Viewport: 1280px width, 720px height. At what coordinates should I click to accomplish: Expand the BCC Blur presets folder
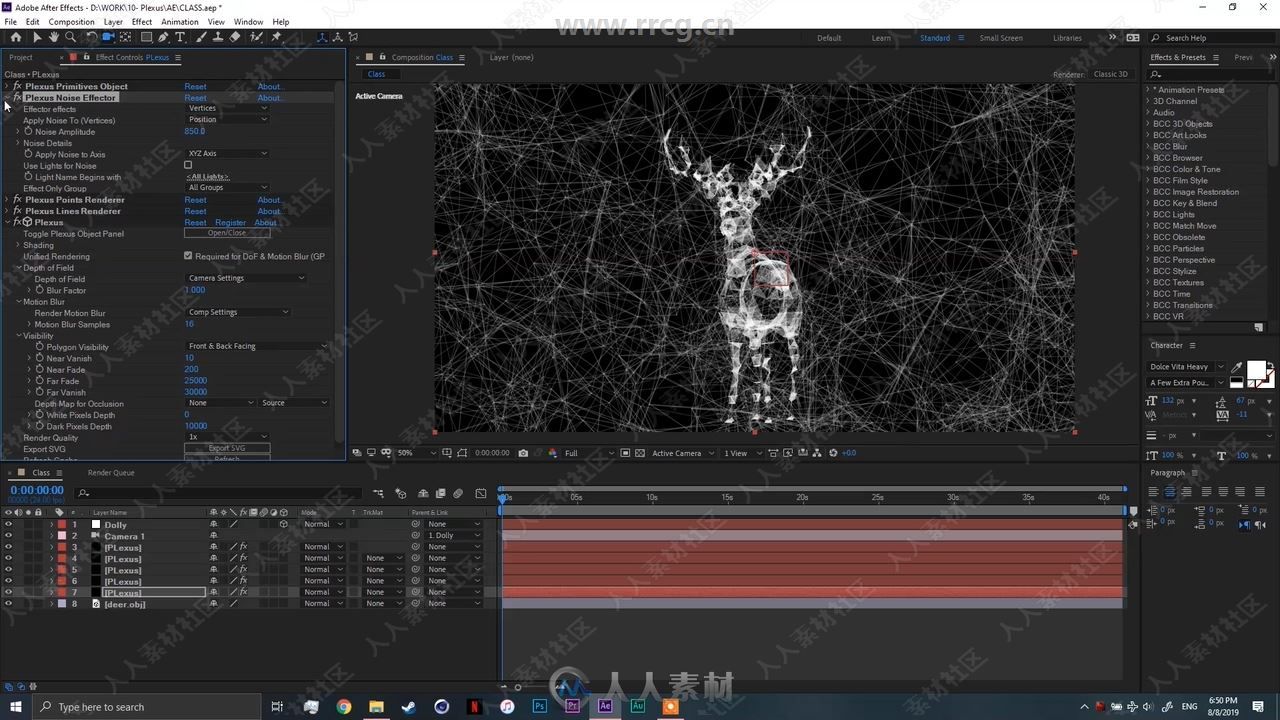[x=1148, y=146]
